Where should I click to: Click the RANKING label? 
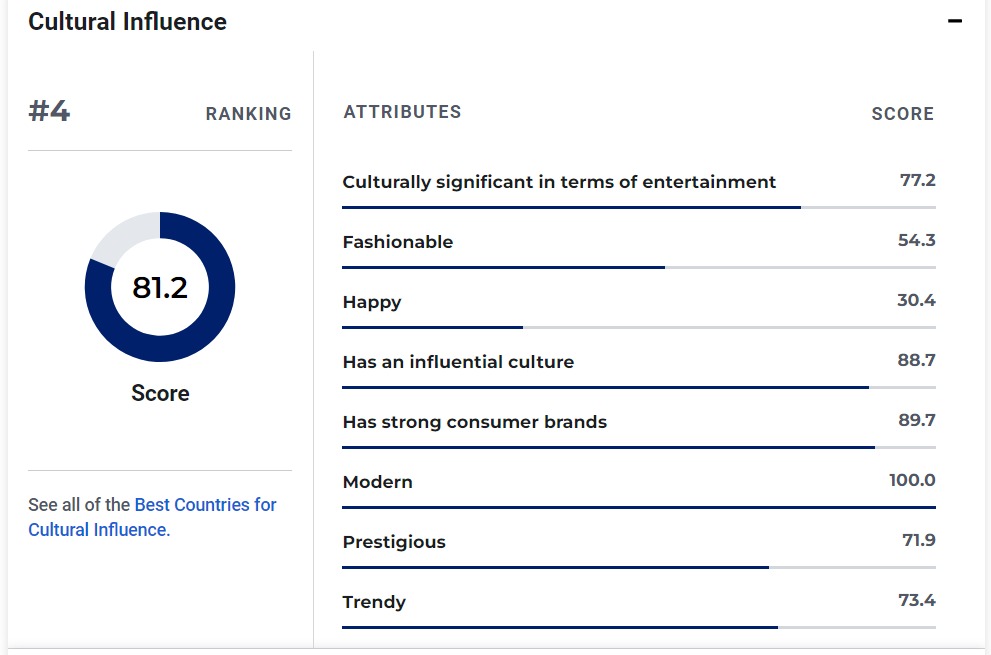click(x=248, y=114)
